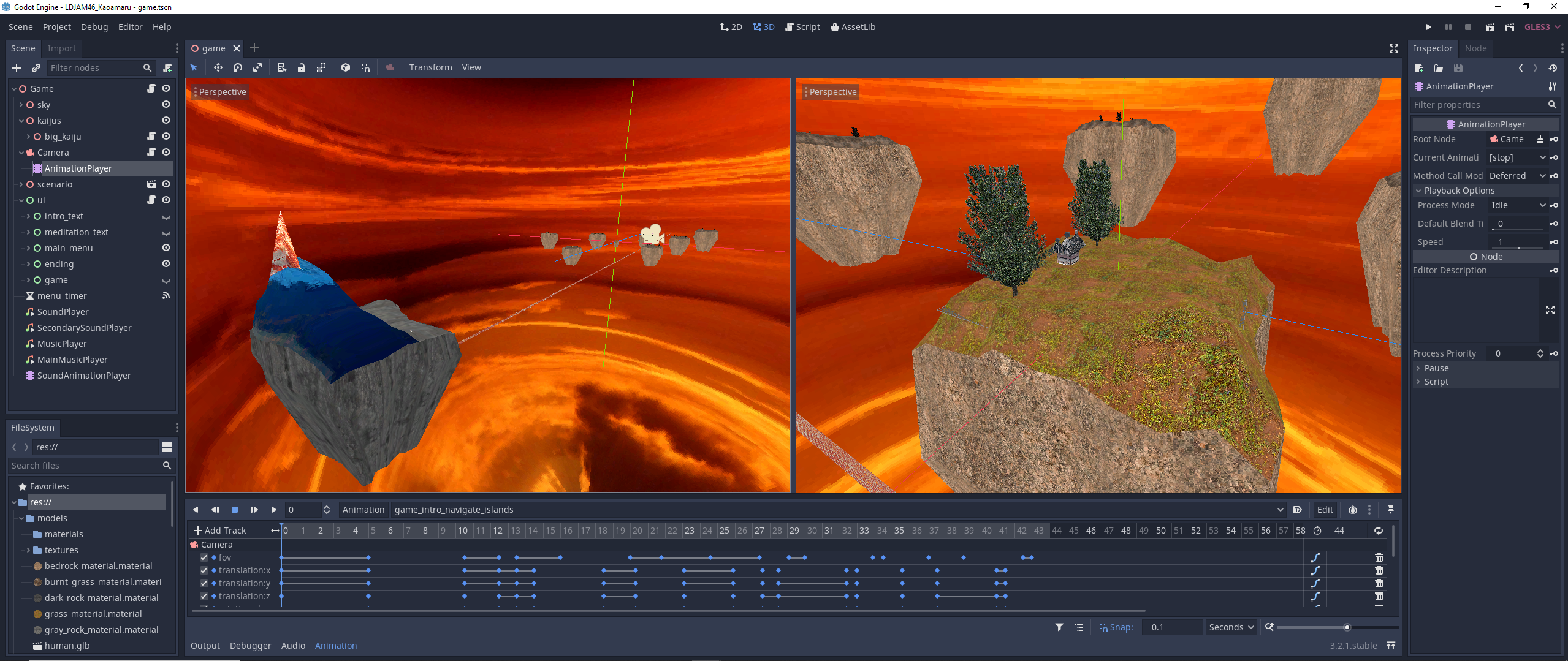1568x661 pixels.
Task: Change interpolation mode of translation:x track
Action: click(1315, 570)
